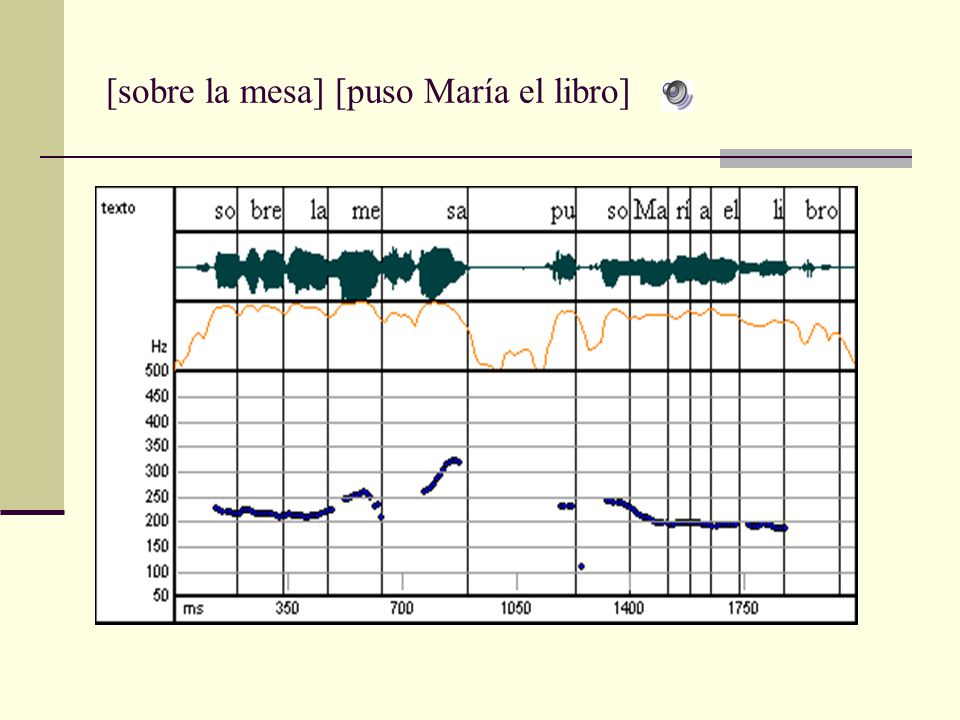Play the audio speaker icon
The width and height of the screenshot is (960, 720).
coord(677,95)
